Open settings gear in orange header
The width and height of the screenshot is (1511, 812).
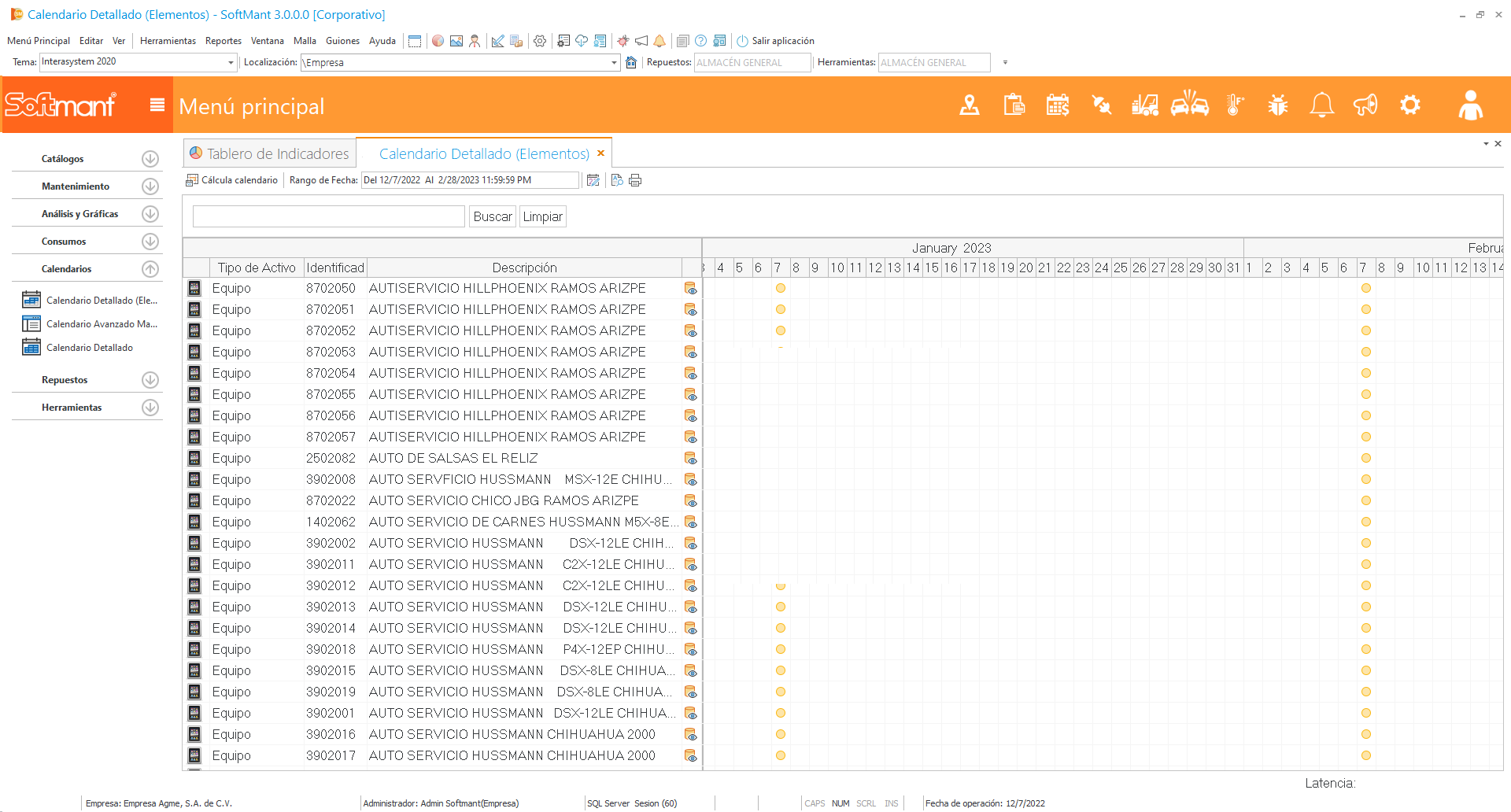coord(1410,105)
